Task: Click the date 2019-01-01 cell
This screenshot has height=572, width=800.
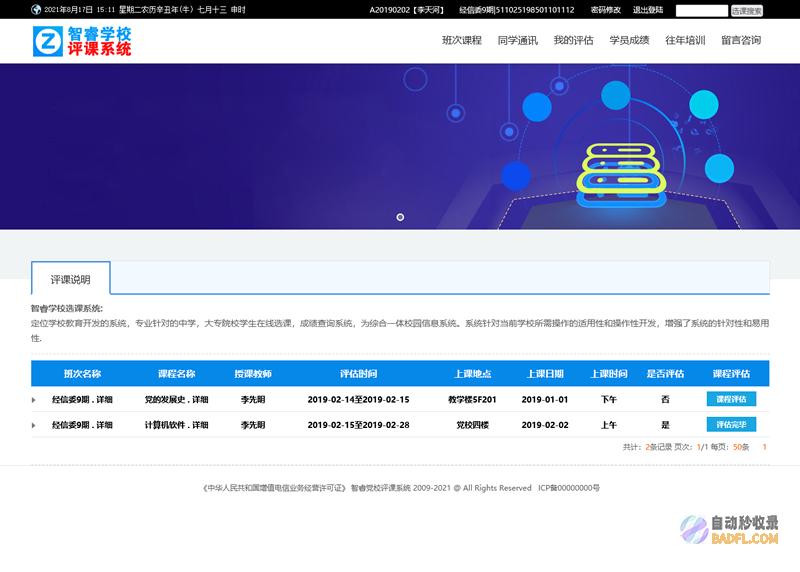Action: tap(545, 400)
